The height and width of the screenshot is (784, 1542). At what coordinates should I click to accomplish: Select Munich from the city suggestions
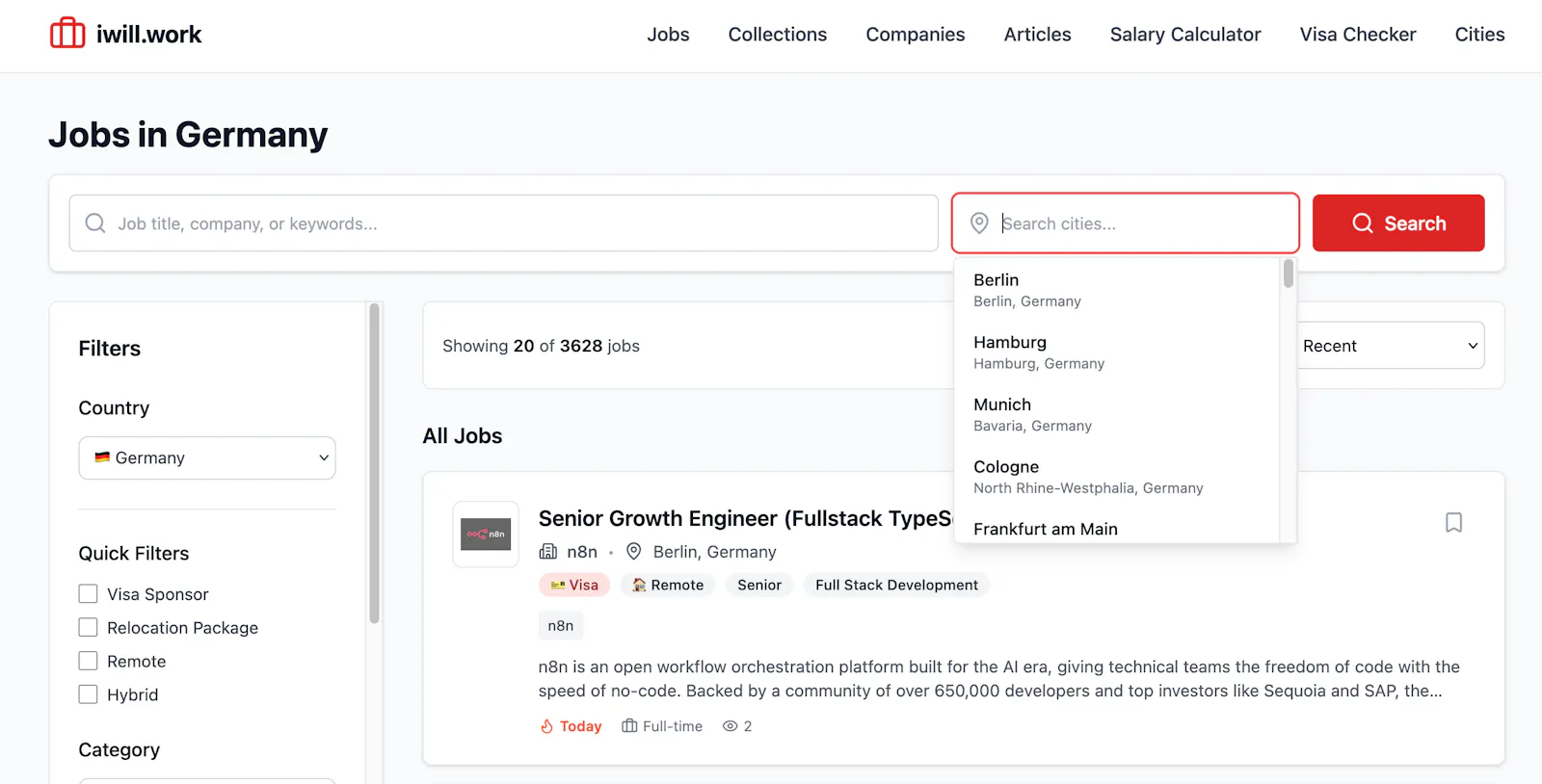[x=1116, y=414]
